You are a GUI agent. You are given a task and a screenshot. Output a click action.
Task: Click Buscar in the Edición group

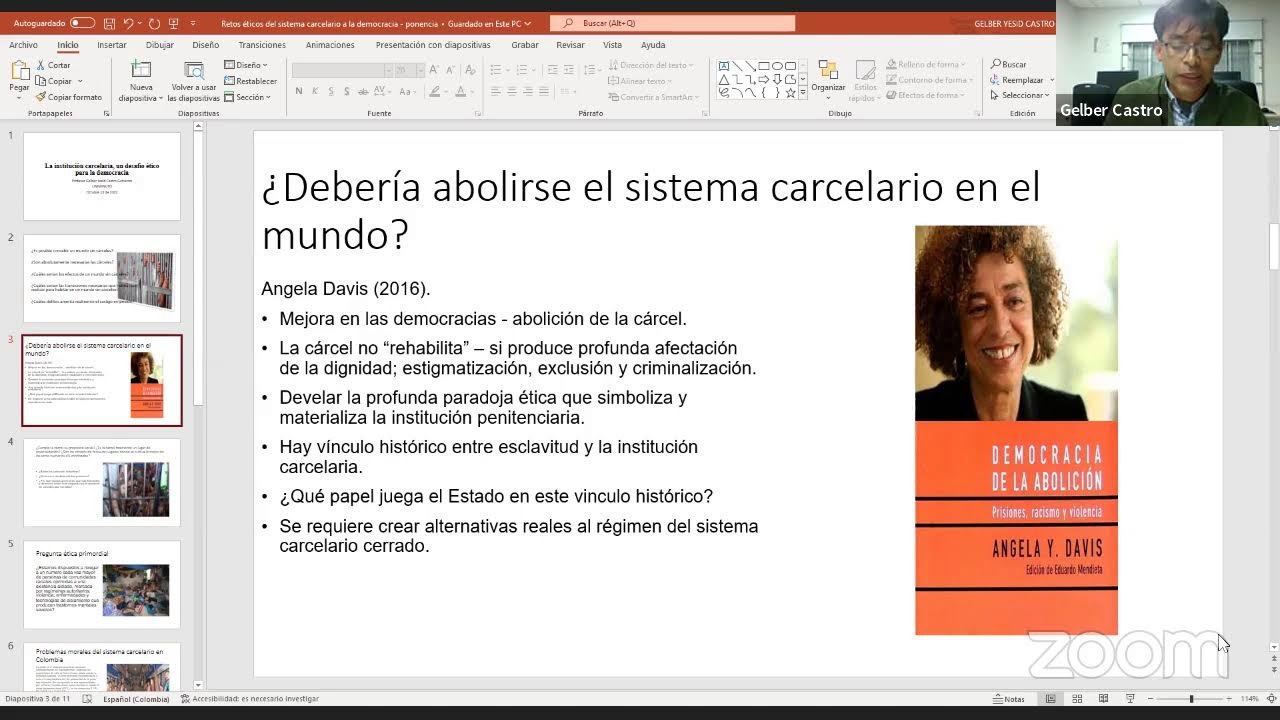pos(1009,65)
